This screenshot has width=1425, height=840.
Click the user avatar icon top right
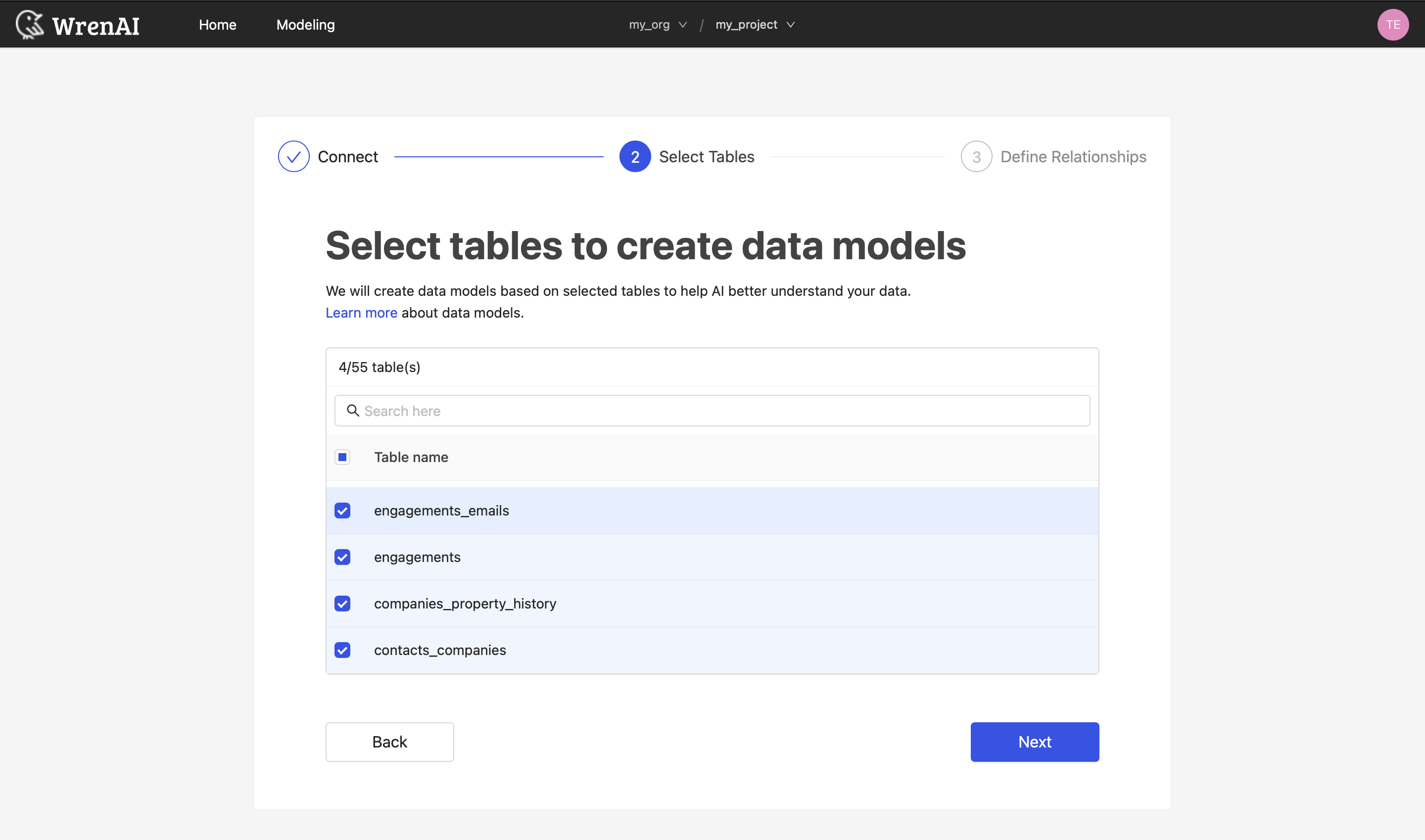click(1397, 24)
